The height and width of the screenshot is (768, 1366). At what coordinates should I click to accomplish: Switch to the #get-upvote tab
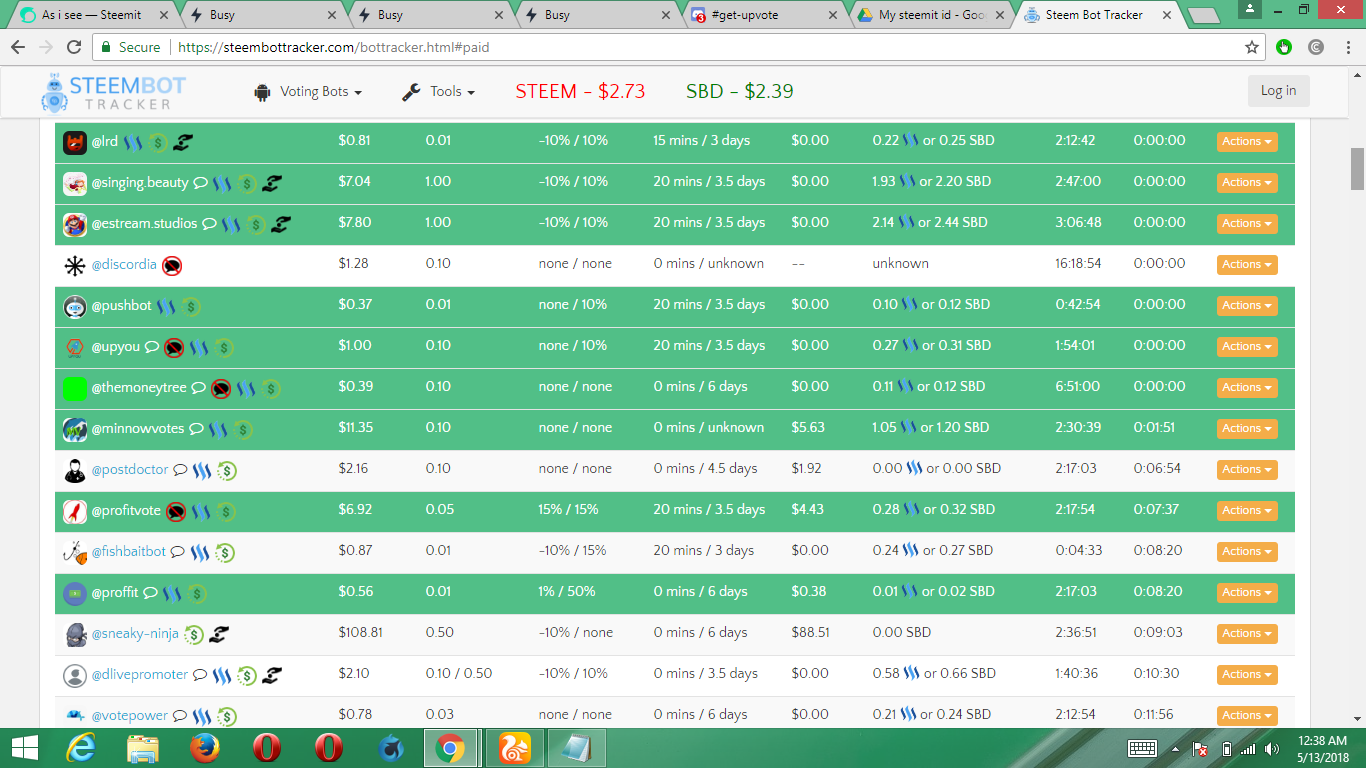[x=764, y=15]
